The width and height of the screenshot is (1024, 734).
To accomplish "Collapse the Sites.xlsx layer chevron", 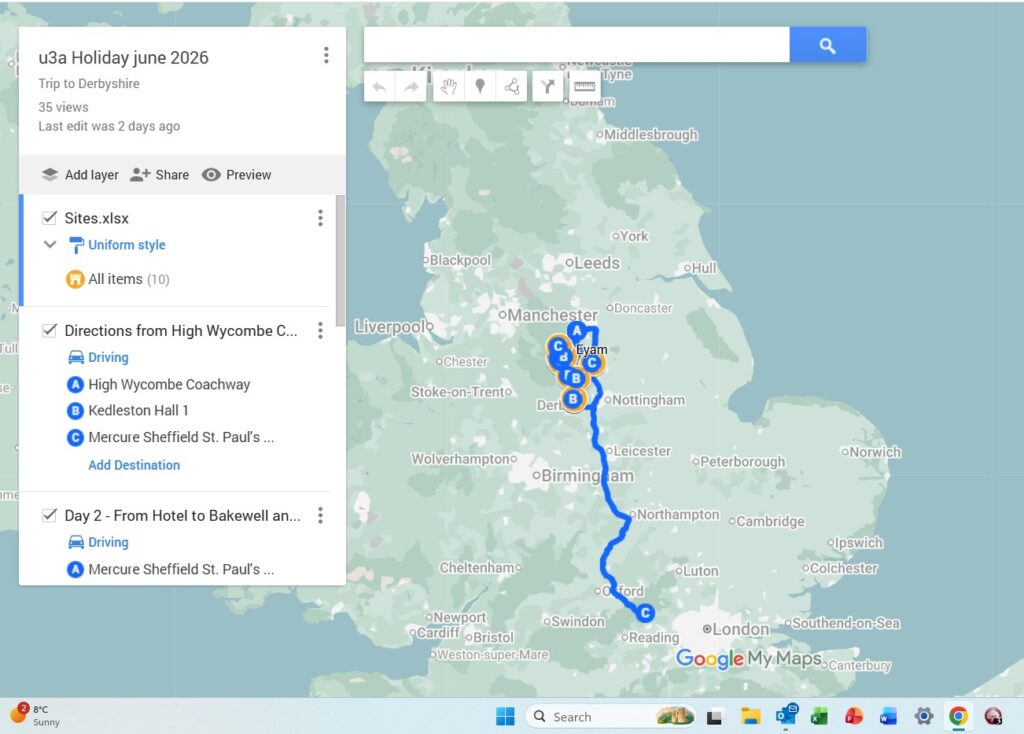I will point(49,245).
